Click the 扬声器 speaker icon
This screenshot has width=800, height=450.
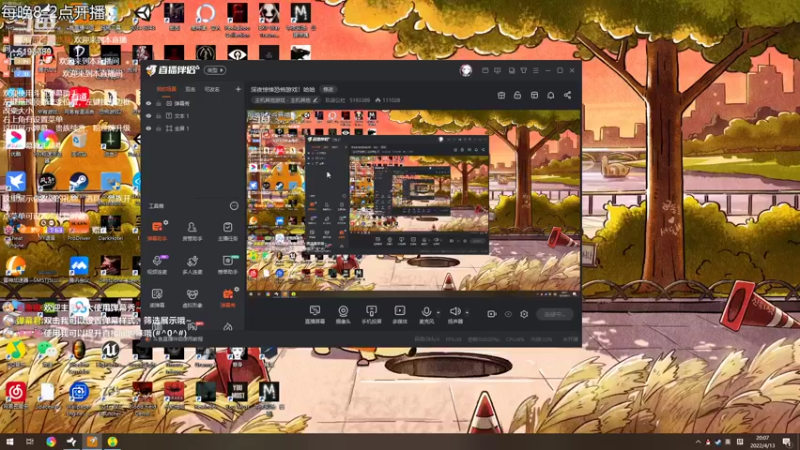pos(455,311)
